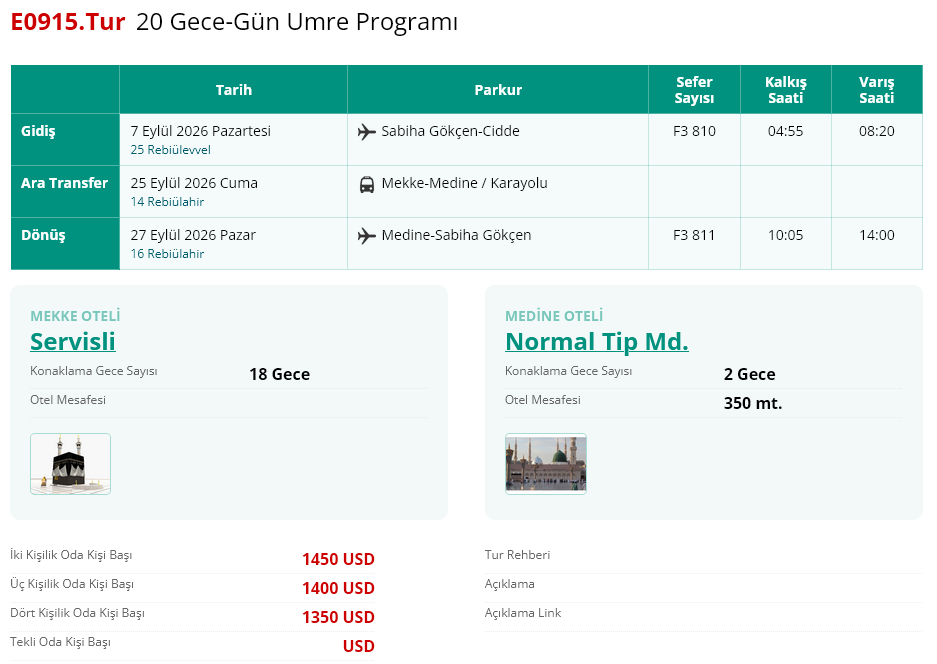The width and height of the screenshot is (937, 664).
Task: Click flight number F3 811
Action: 694,235
